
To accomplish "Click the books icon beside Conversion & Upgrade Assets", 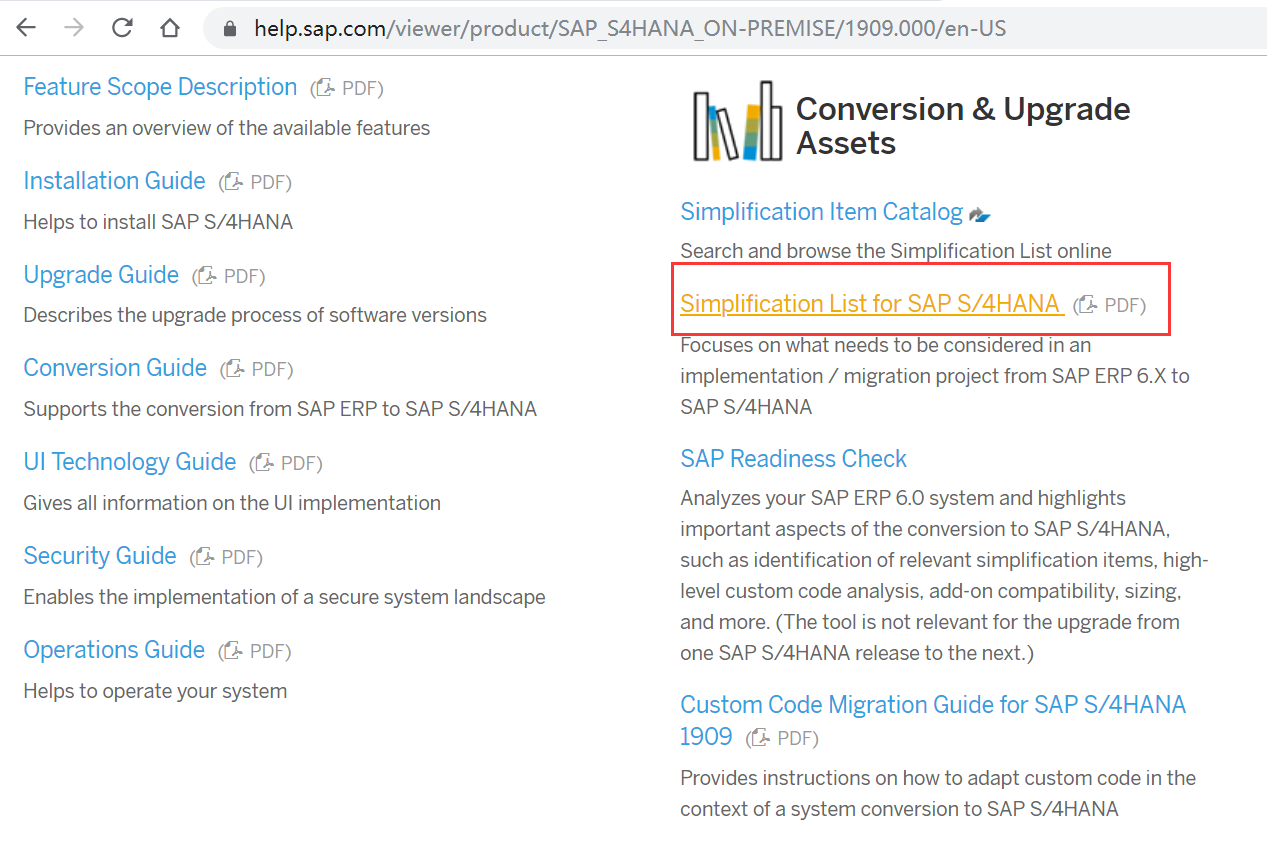I will 737,120.
